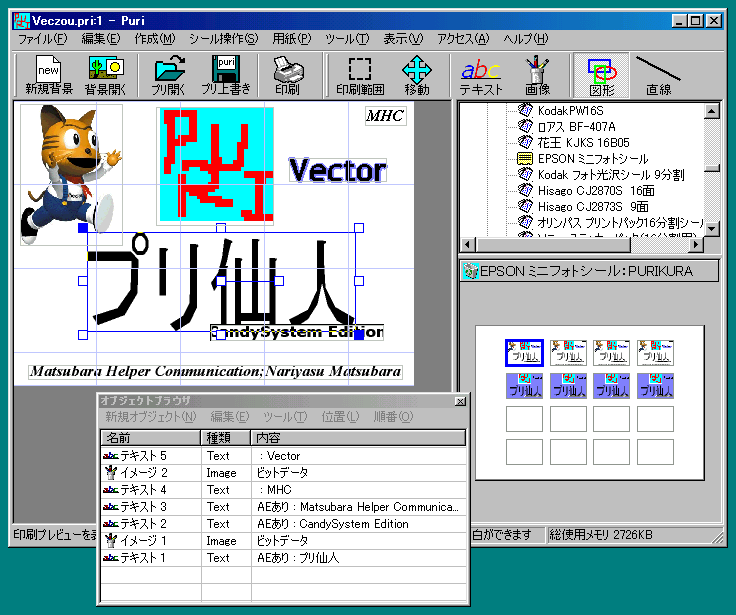Click paper list scroll up arrow
This screenshot has width=736, height=615.
coord(712,112)
